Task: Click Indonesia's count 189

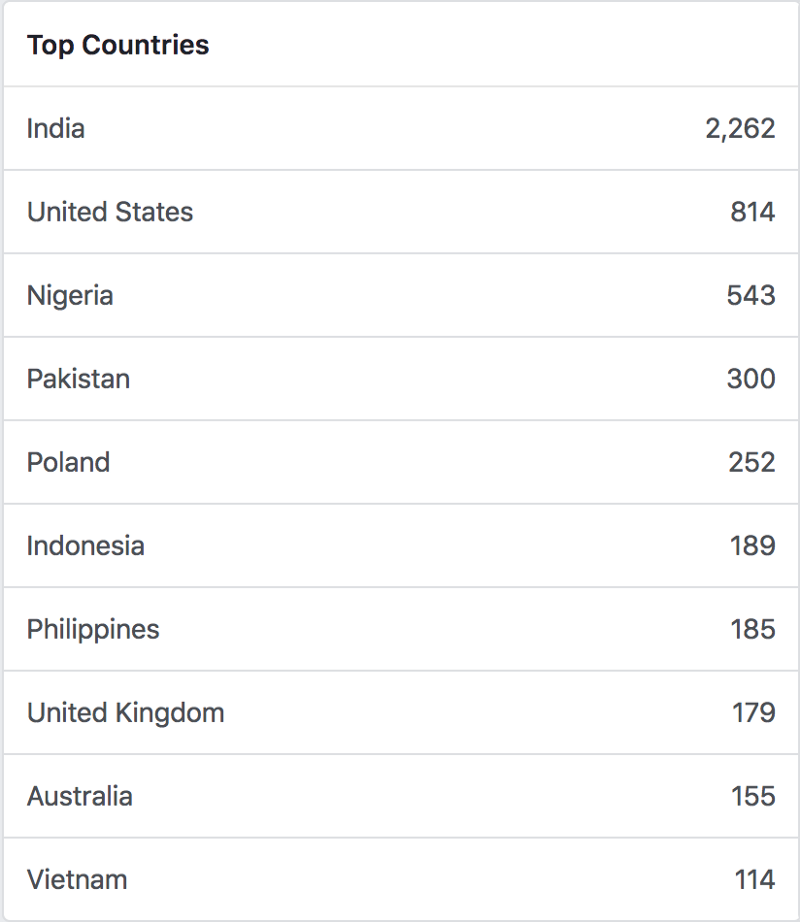Action: 752,546
